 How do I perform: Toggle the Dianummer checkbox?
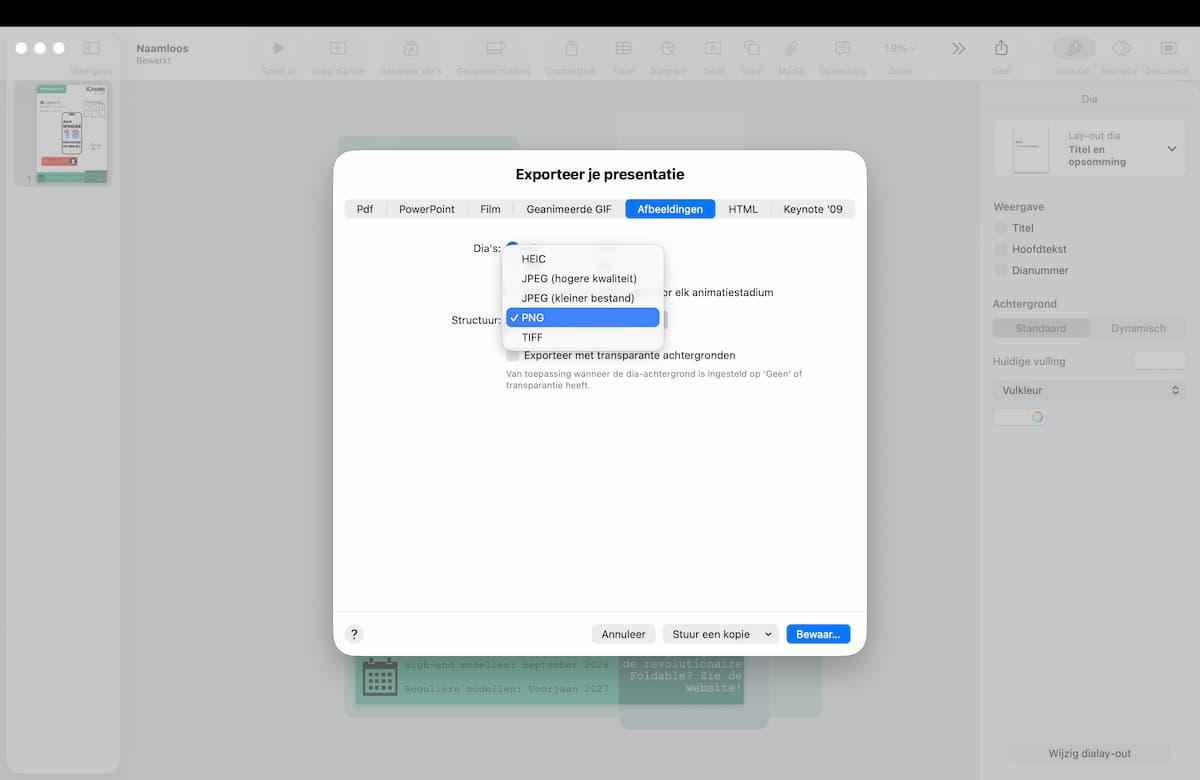coord(1000,270)
